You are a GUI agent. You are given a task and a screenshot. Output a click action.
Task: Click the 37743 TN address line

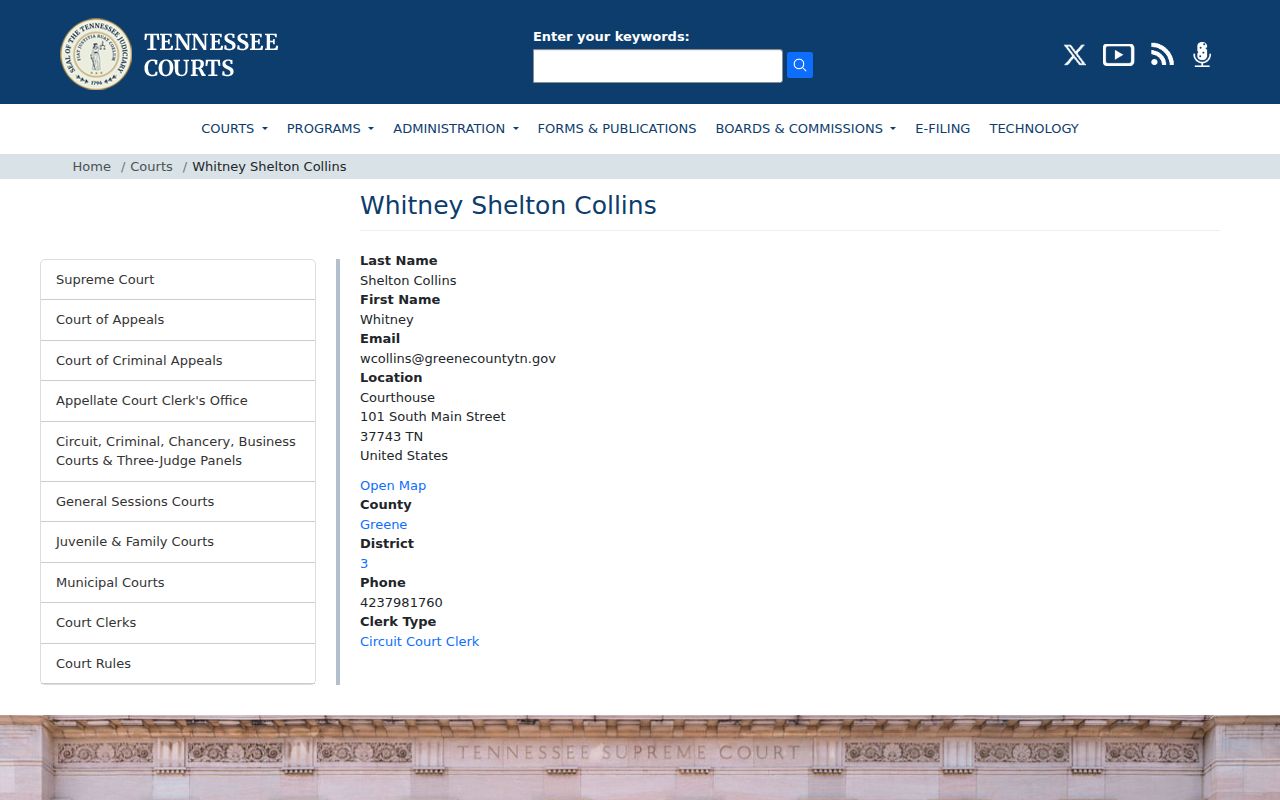tap(391, 436)
